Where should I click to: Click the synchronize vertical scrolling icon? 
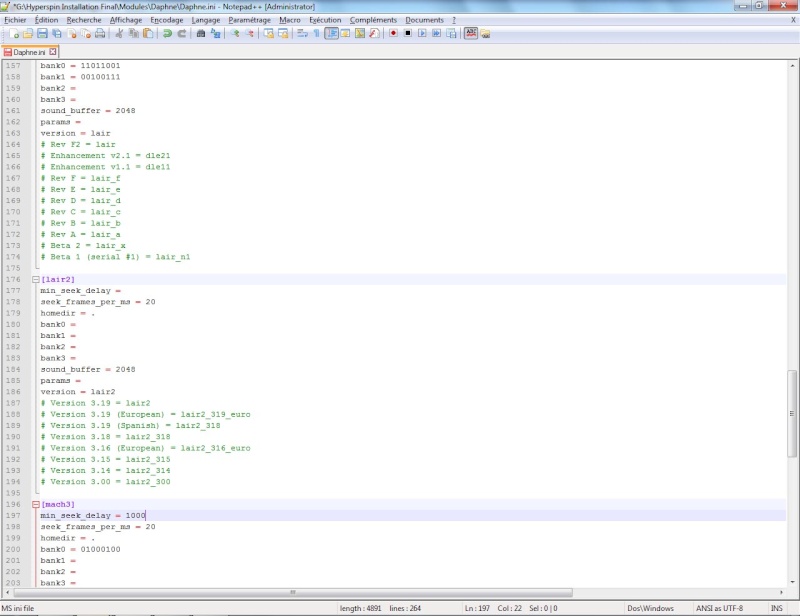[x=268, y=34]
